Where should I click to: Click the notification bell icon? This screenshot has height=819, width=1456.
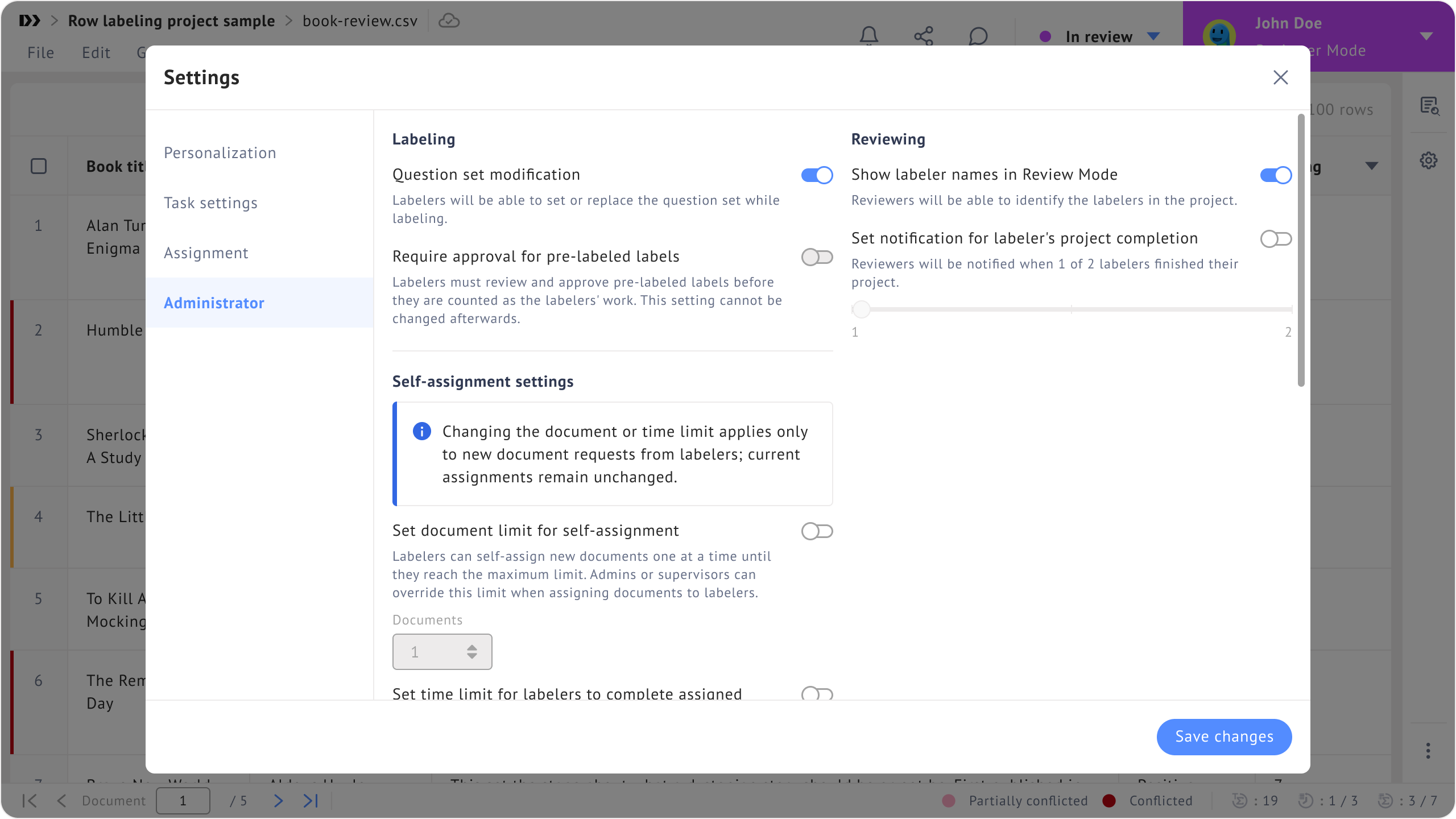point(868,36)
